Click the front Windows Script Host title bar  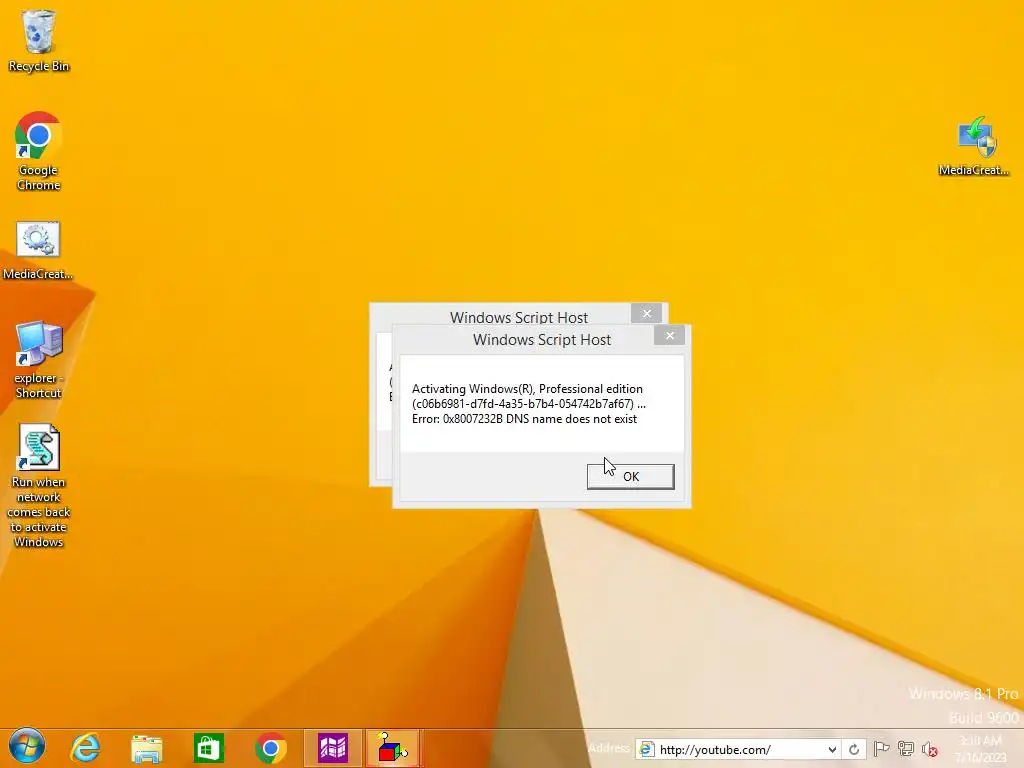[x=541, y=340]
